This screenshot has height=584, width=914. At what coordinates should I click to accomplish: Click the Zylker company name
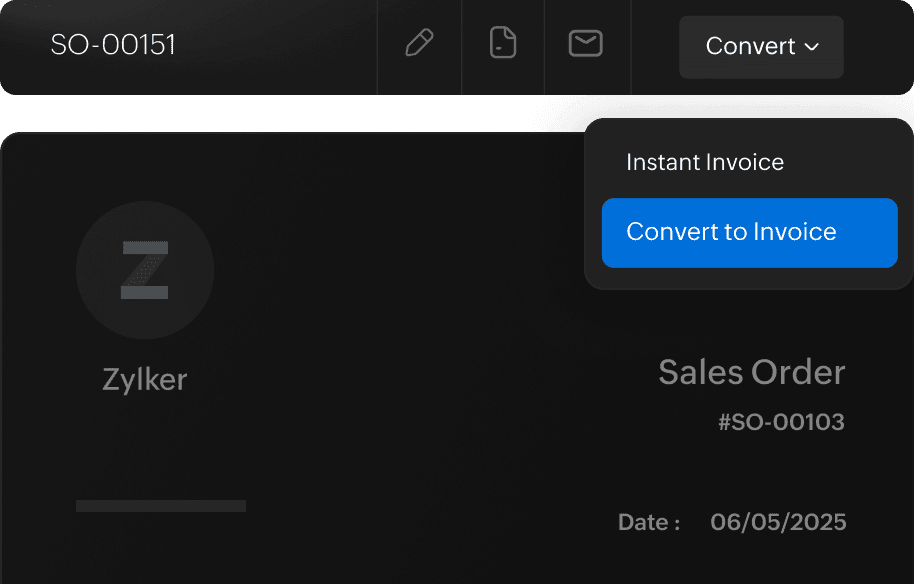pyautogui.click(x=145, y=380)
